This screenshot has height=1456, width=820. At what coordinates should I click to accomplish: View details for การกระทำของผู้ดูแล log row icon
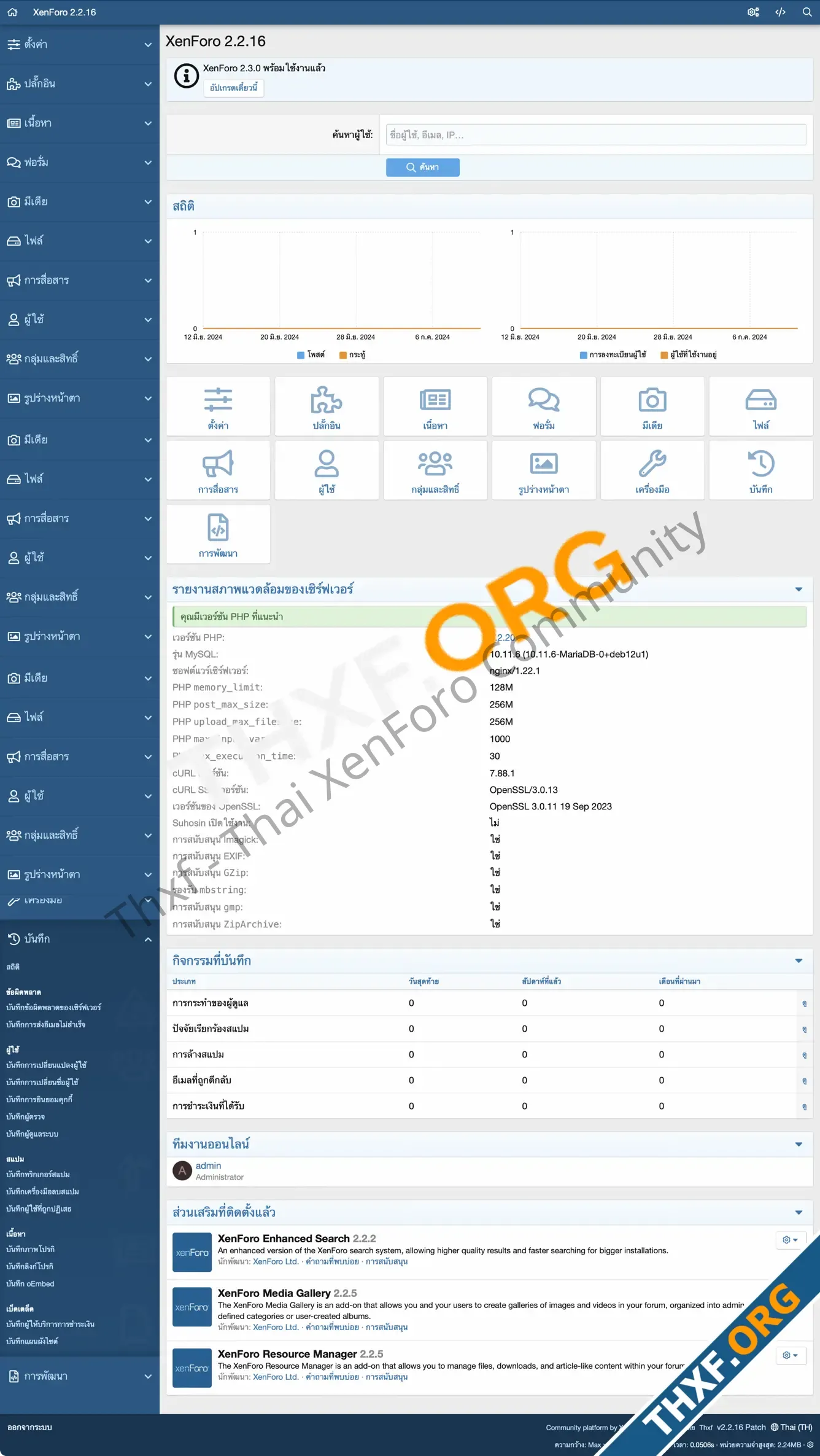(x=804, y=1003)
